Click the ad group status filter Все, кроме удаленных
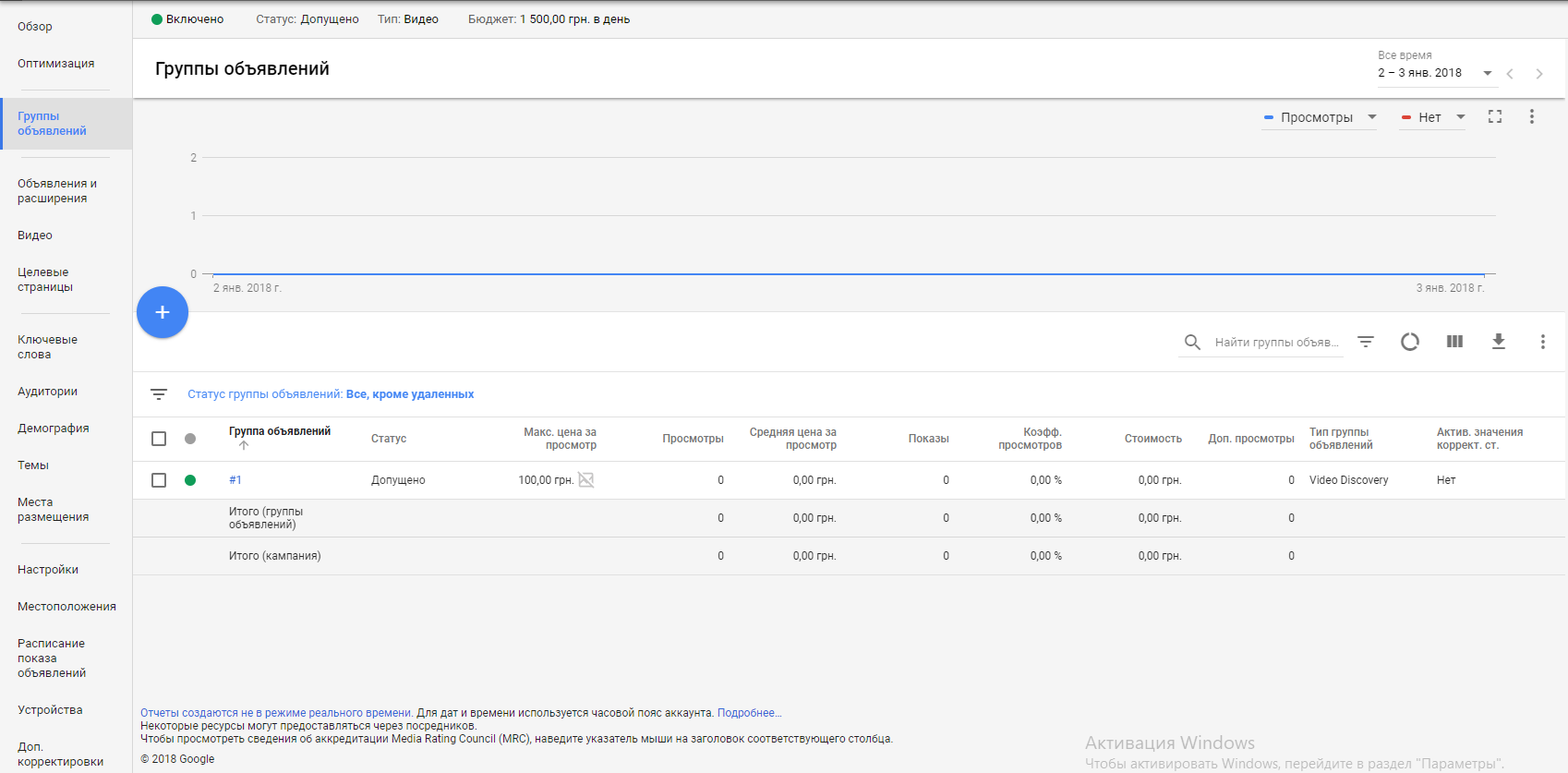Screen dimensions: 1568x773 (410, 394)
